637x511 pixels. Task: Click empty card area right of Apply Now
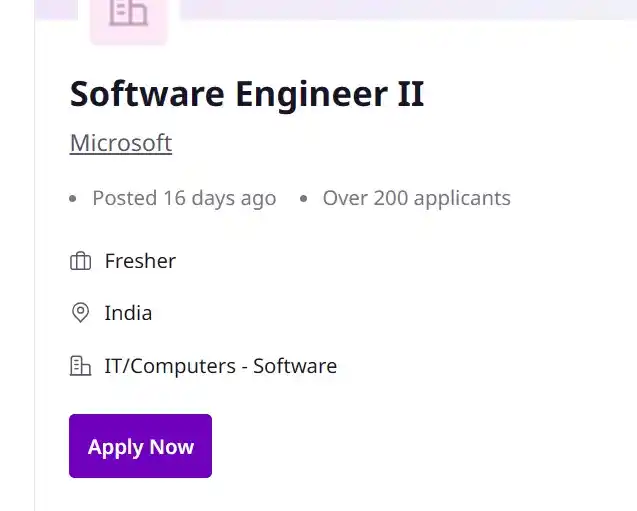406,446
